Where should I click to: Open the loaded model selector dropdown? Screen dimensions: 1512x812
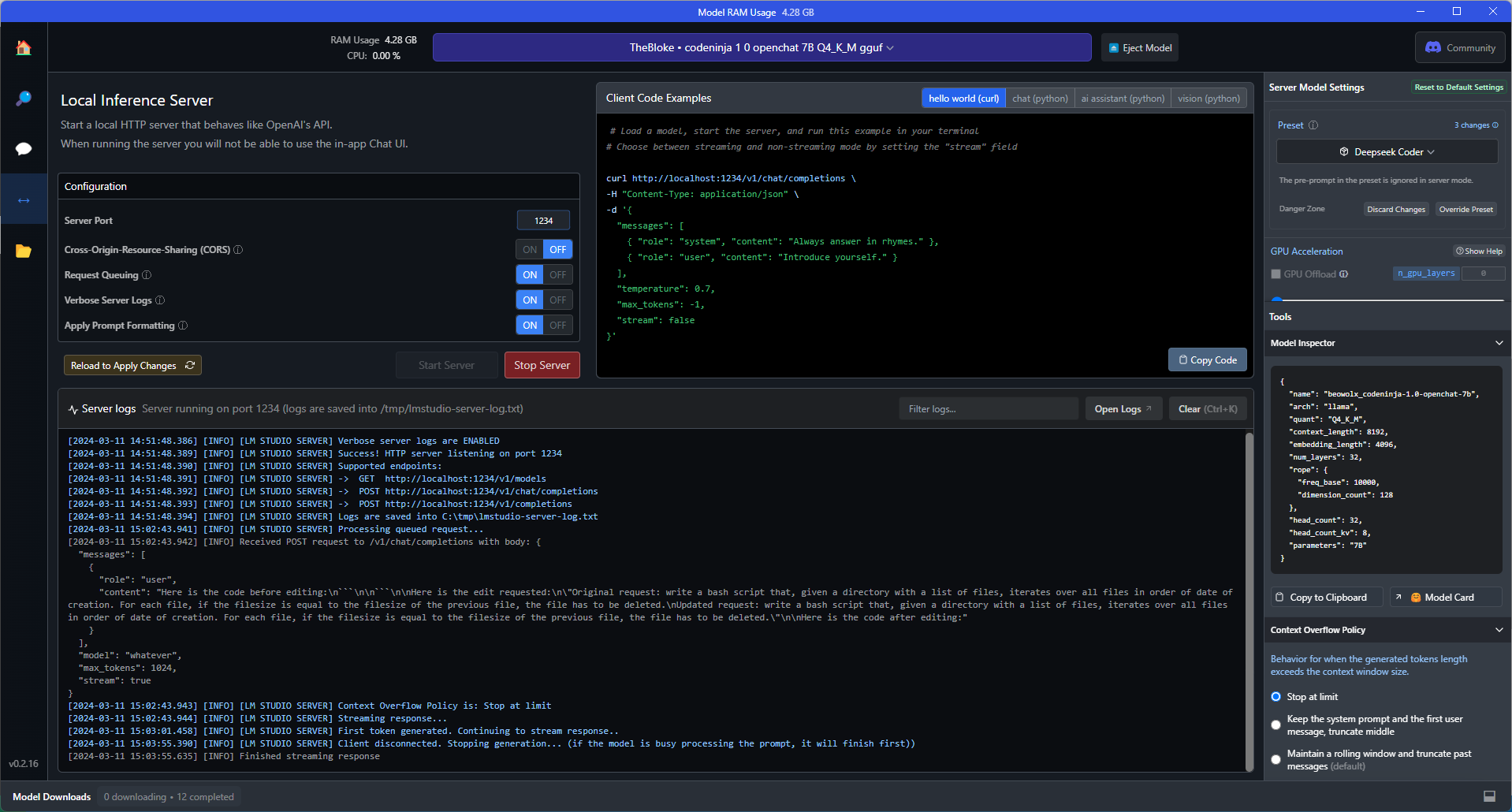(762, 48)
